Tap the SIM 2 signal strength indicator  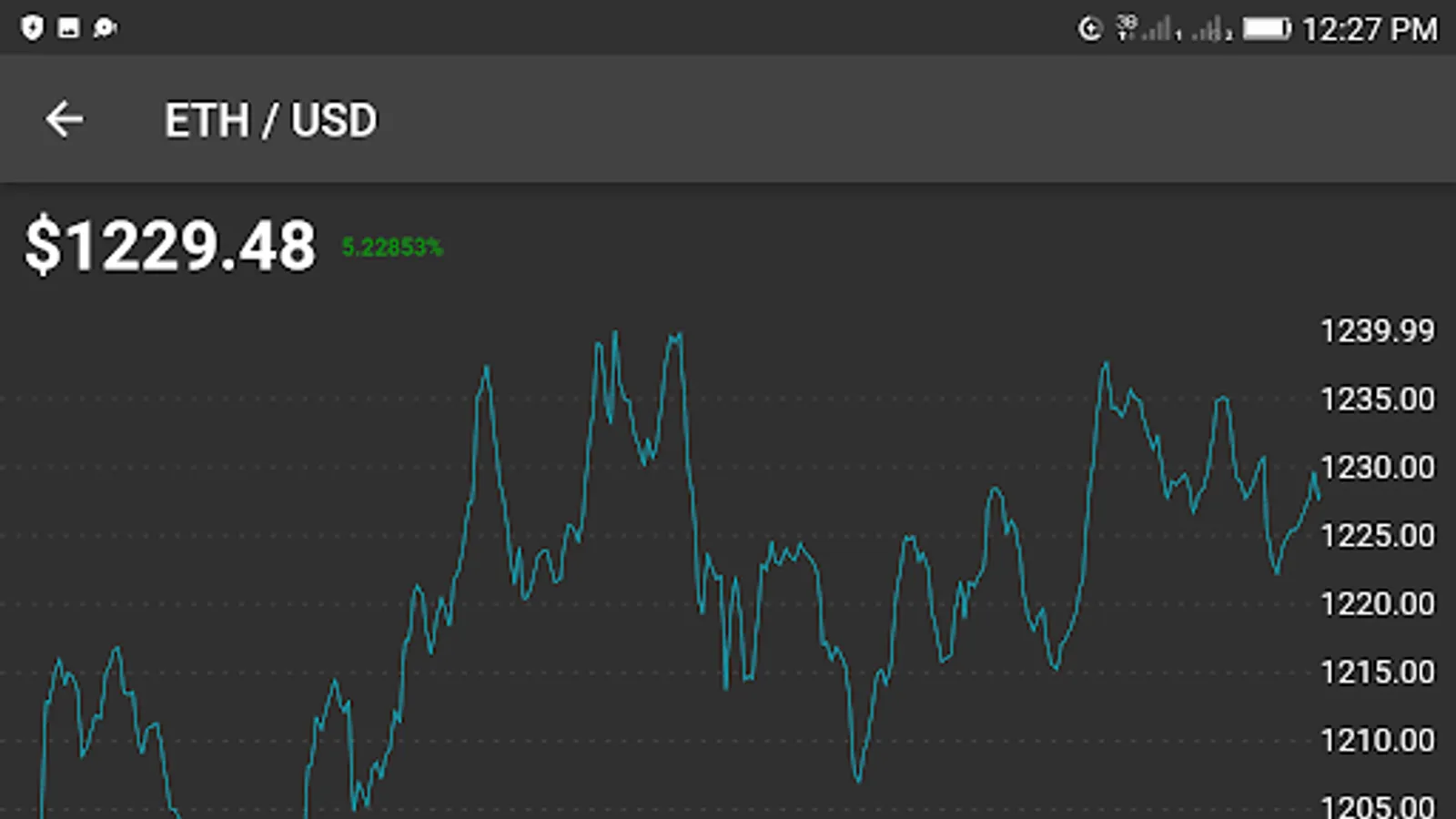[x=1212, y=30]
